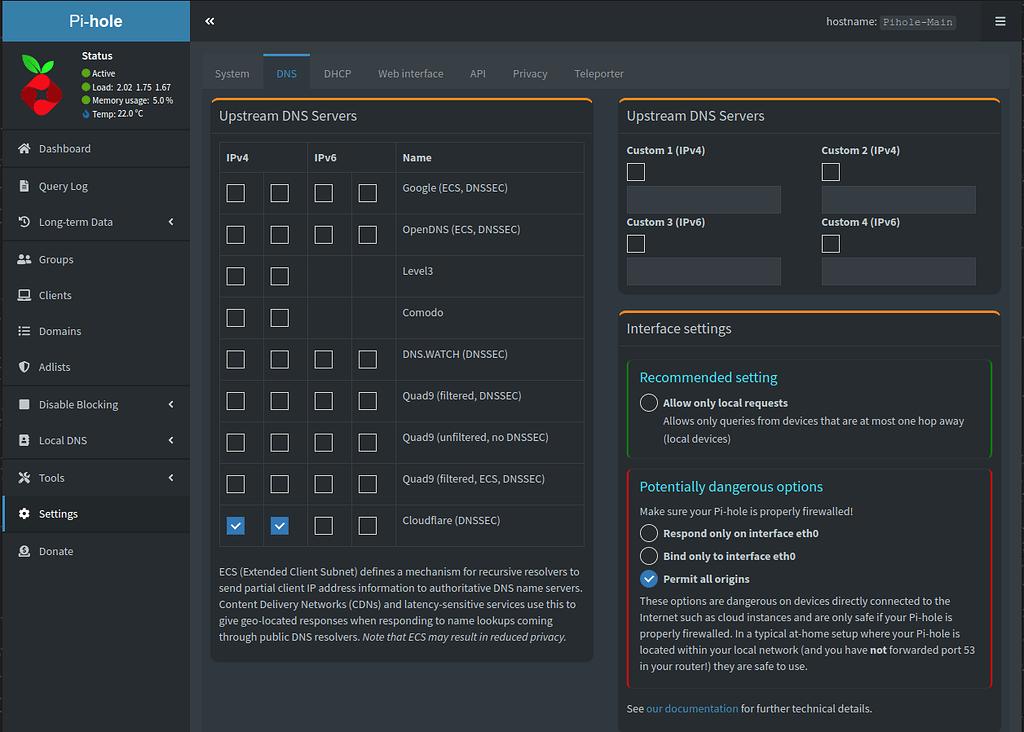Select Allow only local requests radio
1024x732 pixels.
[x=649, y=403]
